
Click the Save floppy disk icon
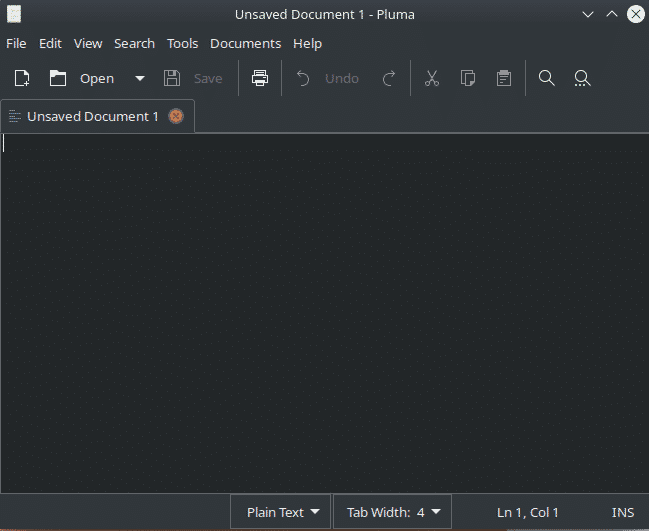click(x=172, y=78)
